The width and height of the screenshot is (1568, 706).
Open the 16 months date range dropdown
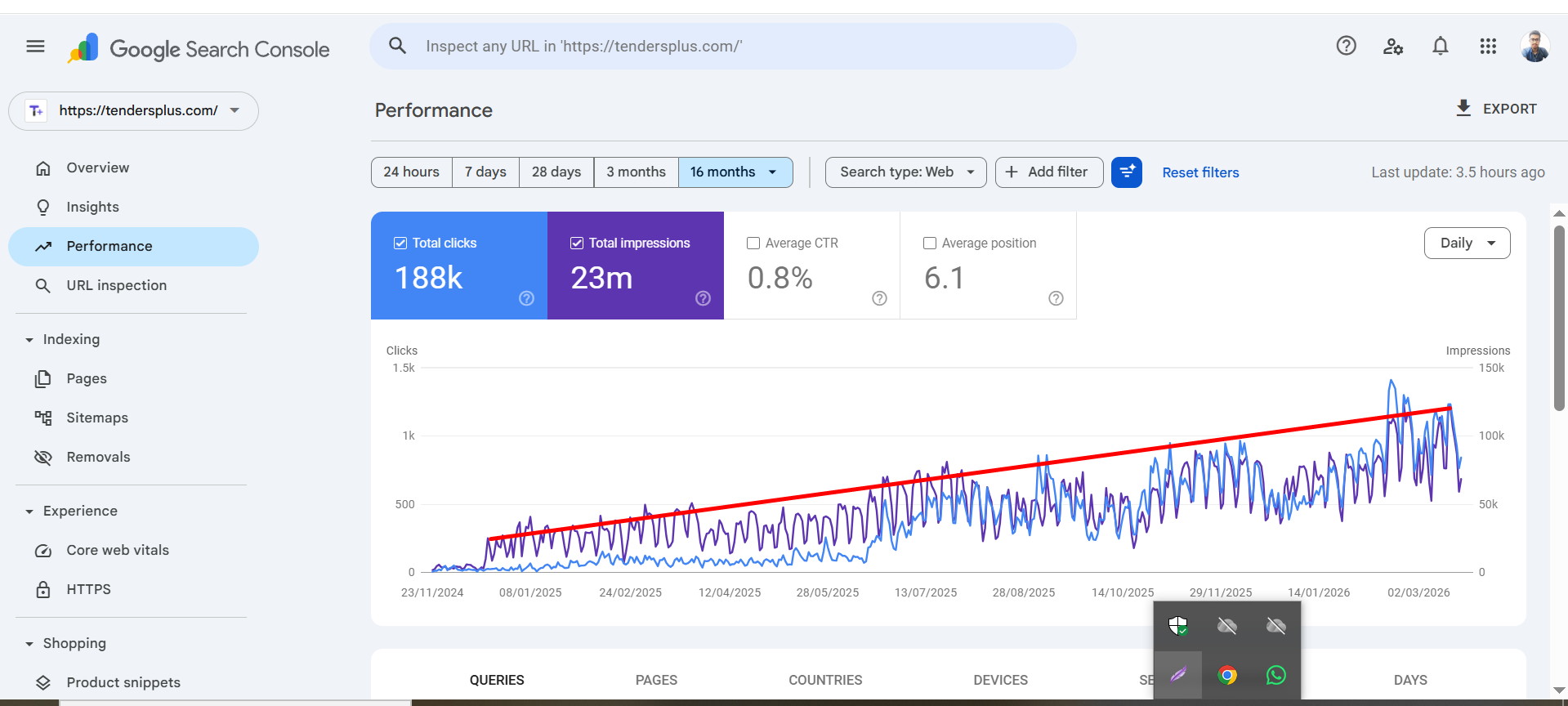tap(735, 172)
